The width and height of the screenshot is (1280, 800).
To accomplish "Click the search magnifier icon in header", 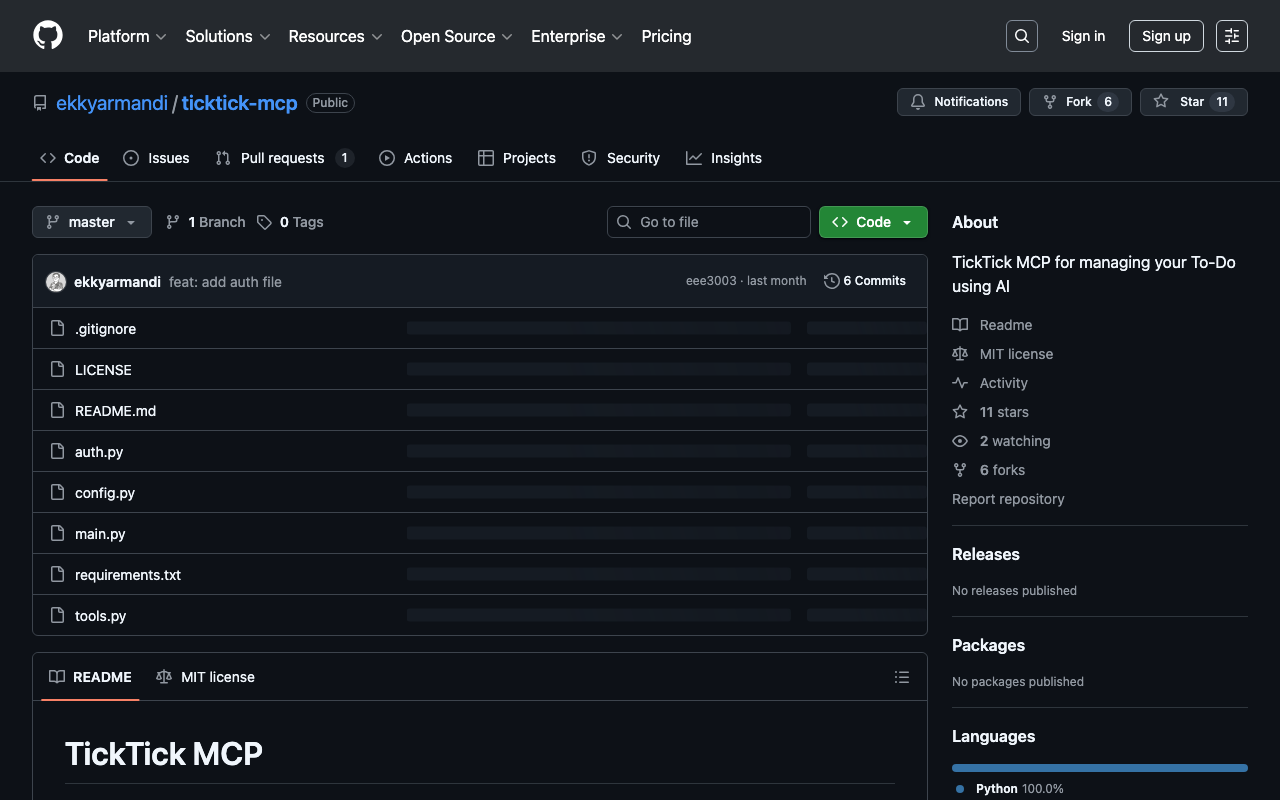I will tap(1021, 36).
